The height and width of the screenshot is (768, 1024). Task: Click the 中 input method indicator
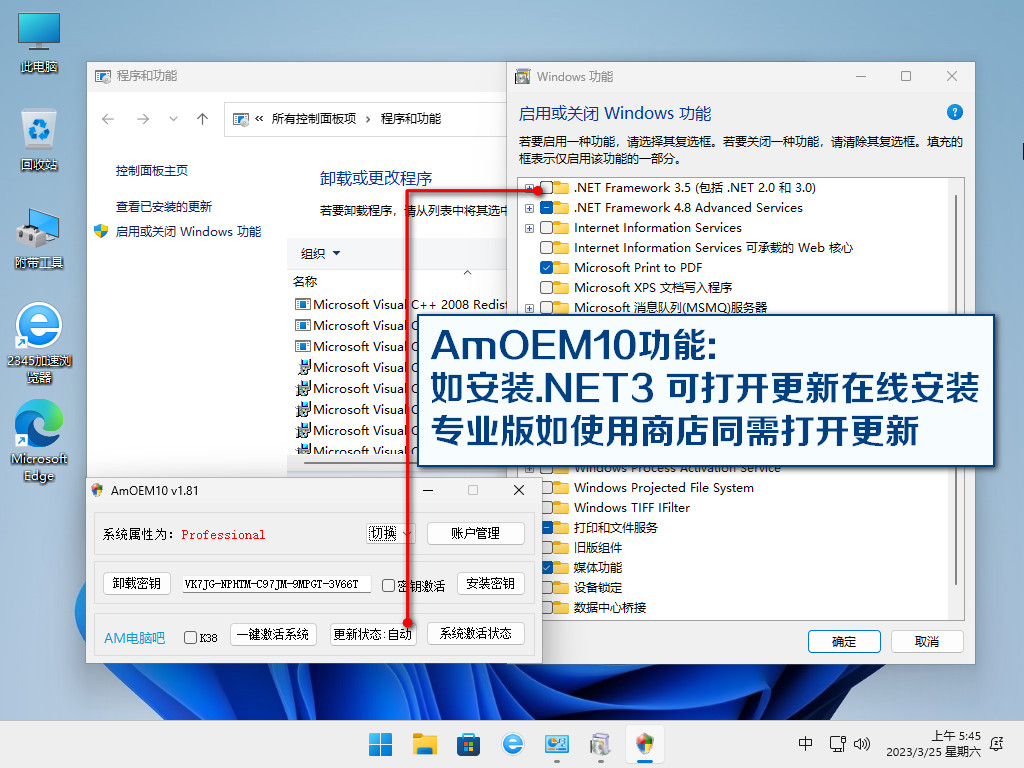point(806,743)
